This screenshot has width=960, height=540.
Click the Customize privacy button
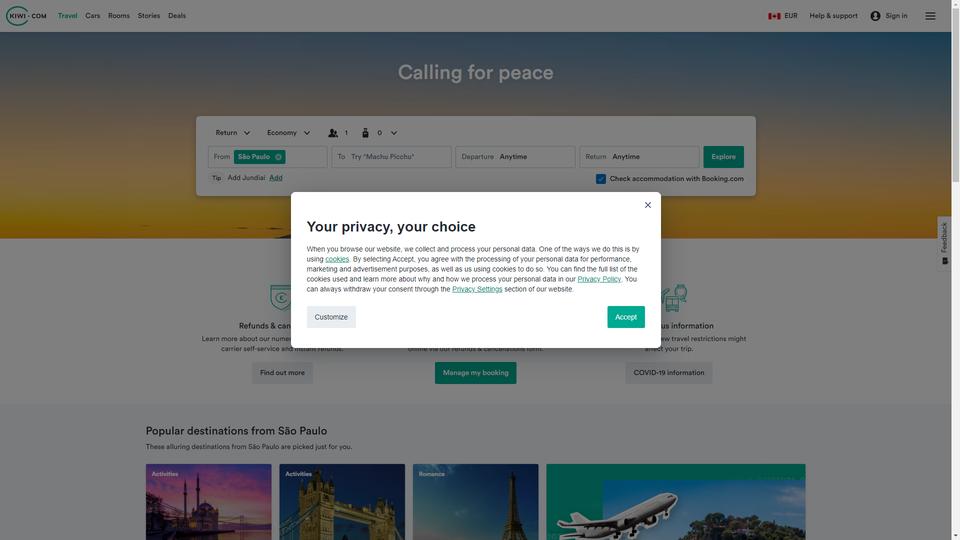pos(331,317)
